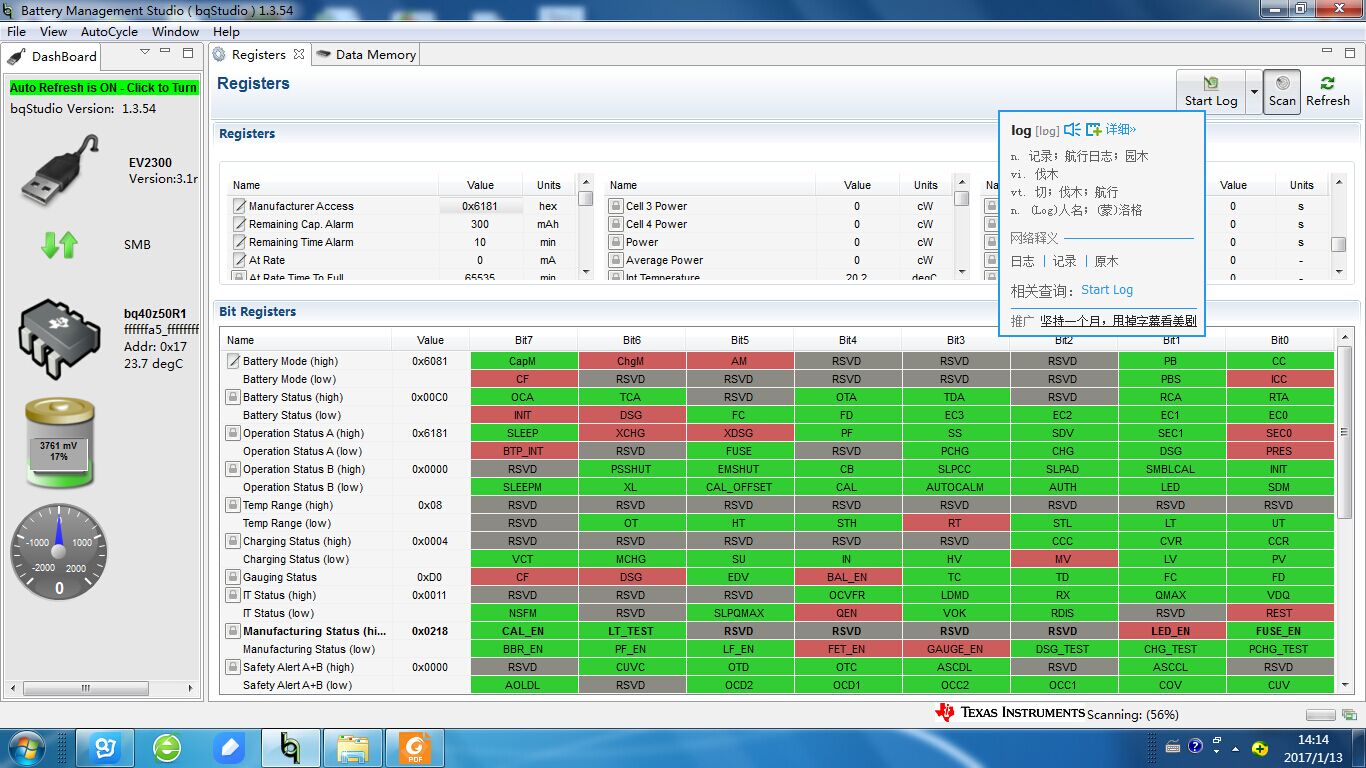Open the Window menu
The image size is (1366, 768).
(x=175, y=31)
